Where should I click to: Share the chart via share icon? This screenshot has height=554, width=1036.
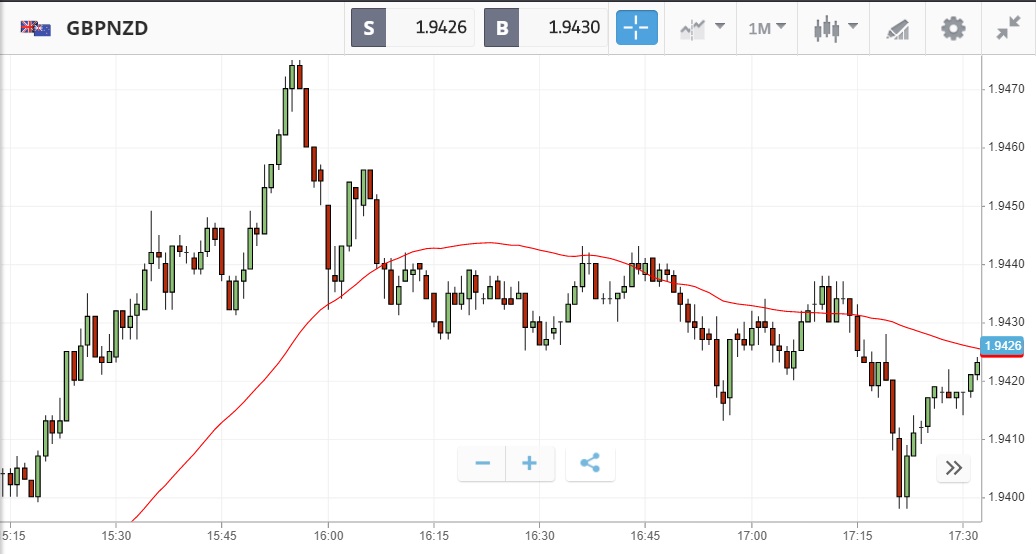pyautogui.click(x=590, y=463)
